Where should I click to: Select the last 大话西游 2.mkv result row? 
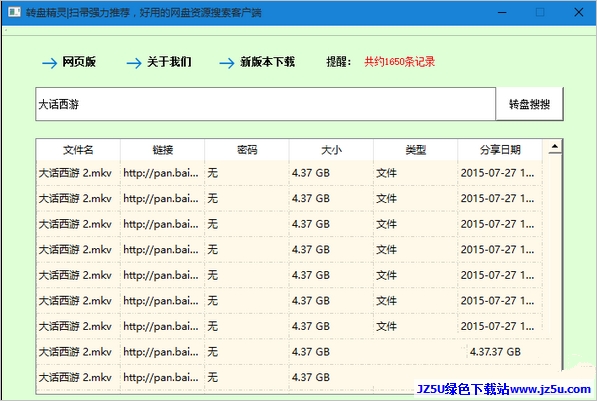point(289,377)
